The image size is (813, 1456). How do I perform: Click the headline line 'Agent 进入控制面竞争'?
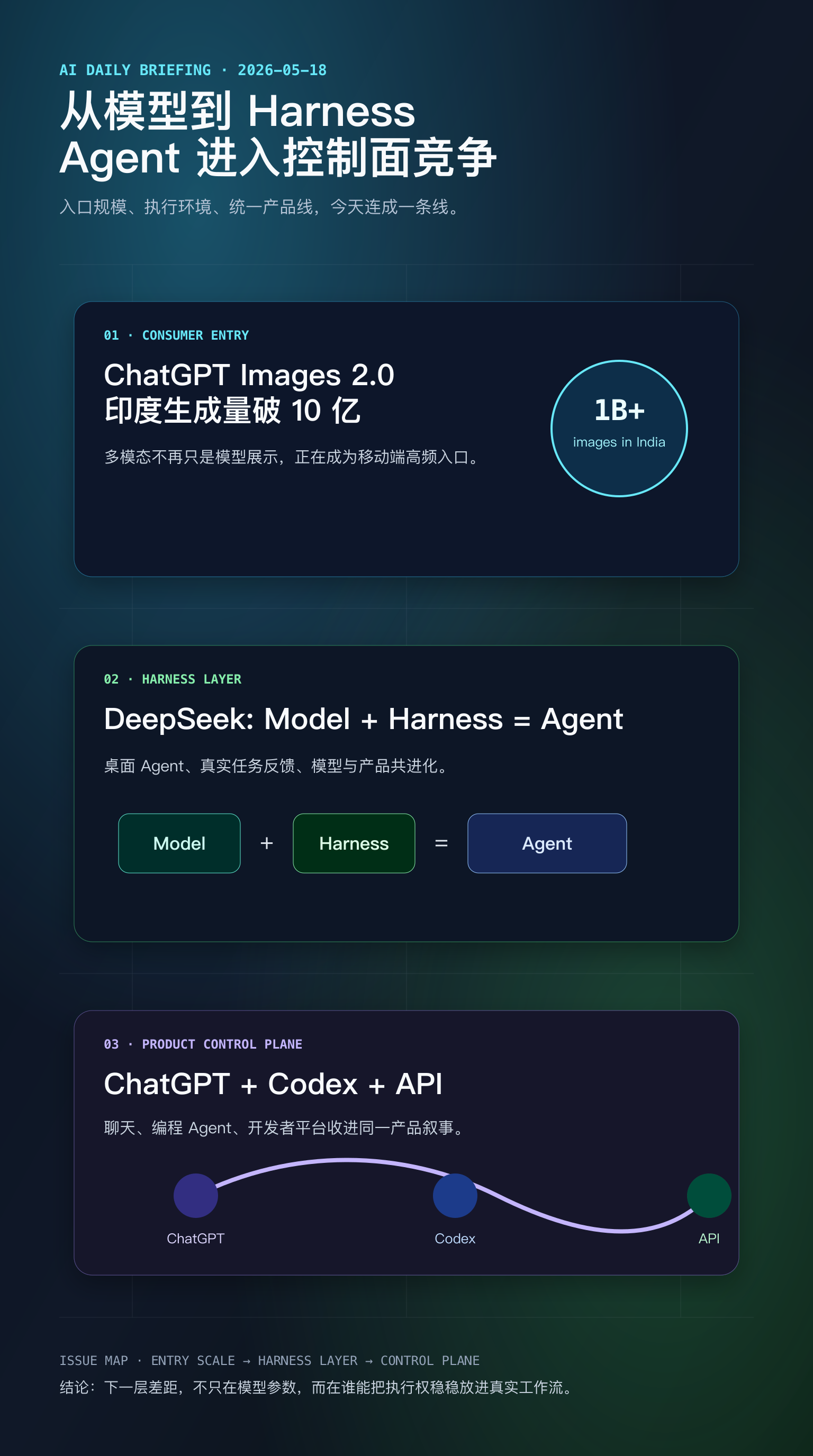click(x=278, y=157)
